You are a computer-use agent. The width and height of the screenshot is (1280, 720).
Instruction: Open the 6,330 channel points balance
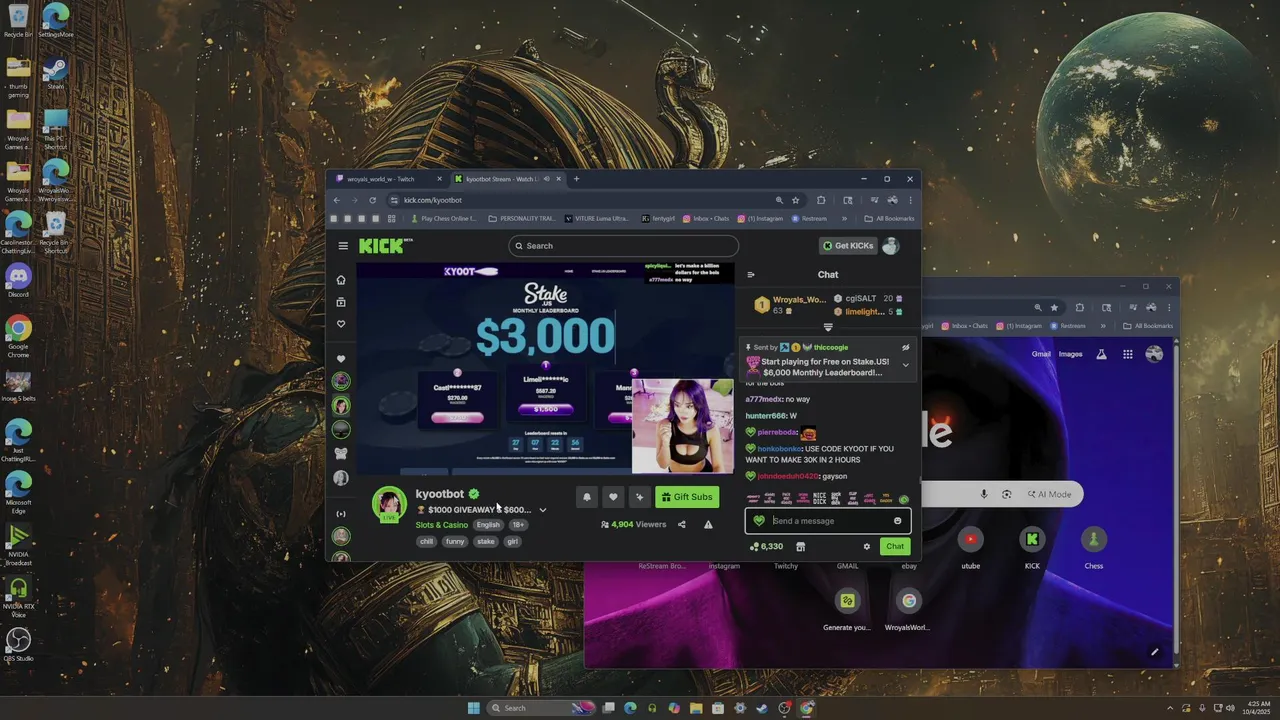point(767,547)
